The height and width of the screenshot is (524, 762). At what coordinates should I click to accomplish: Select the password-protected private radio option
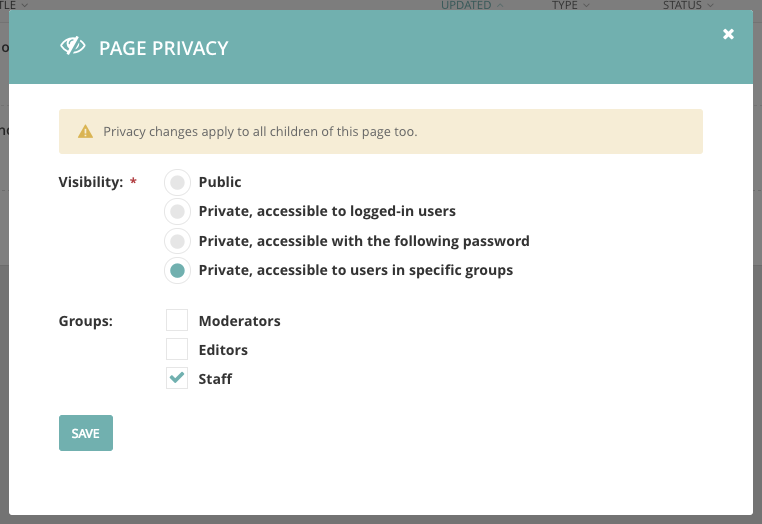(177, 241)
